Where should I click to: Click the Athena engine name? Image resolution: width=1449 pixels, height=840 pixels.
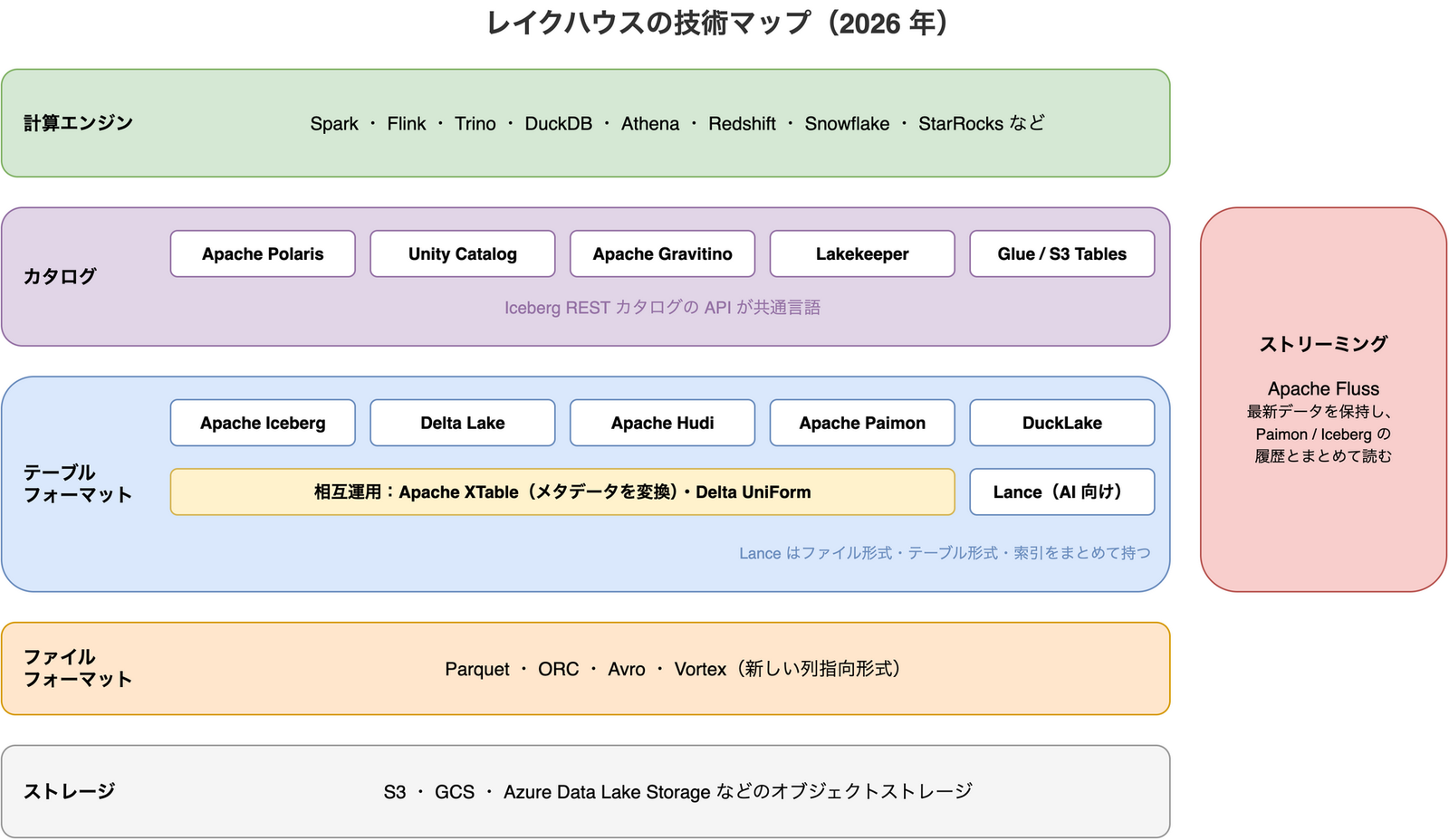(x=650, y=123)
